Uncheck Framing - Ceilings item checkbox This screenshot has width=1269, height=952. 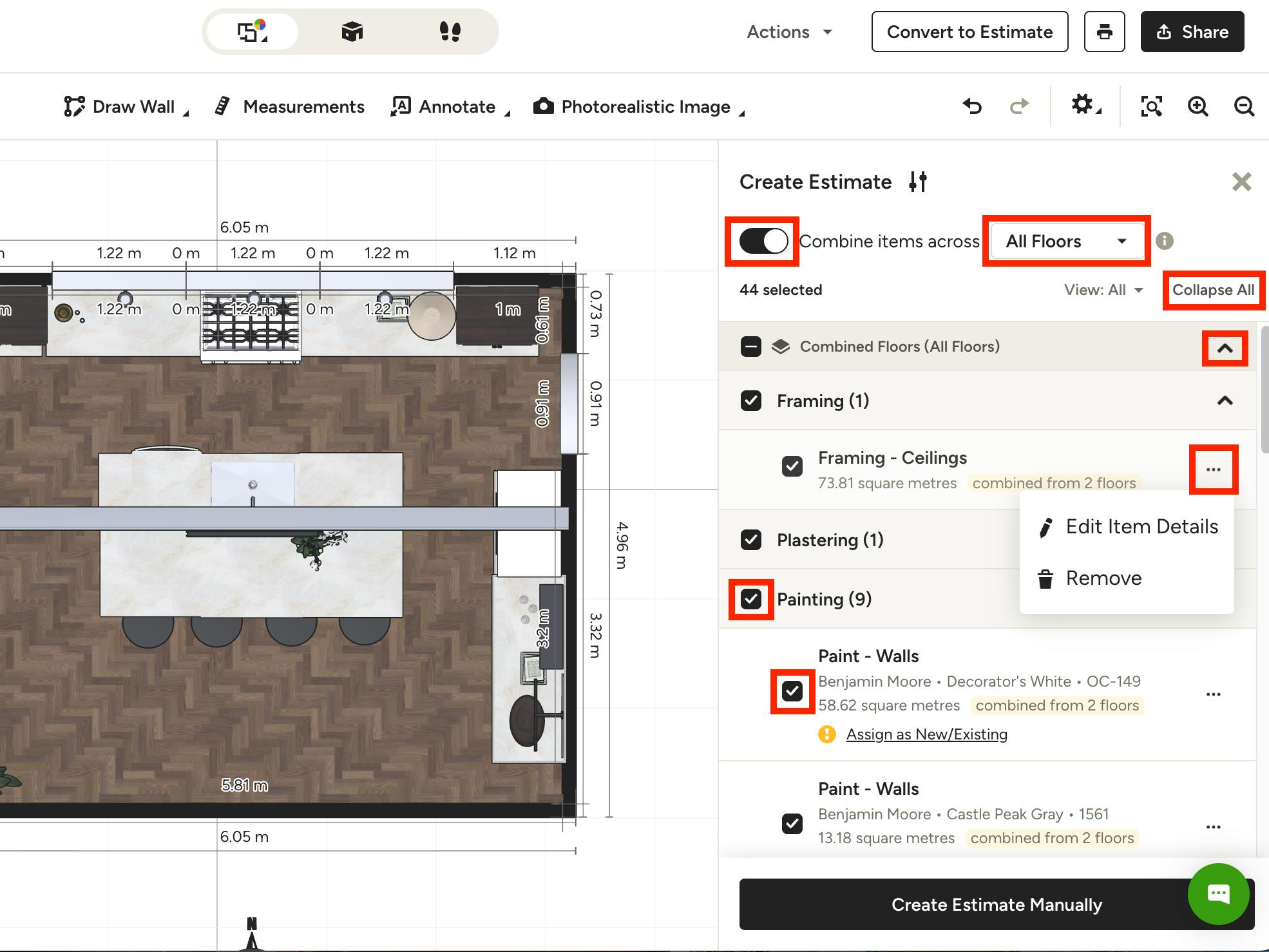point(792,466)
